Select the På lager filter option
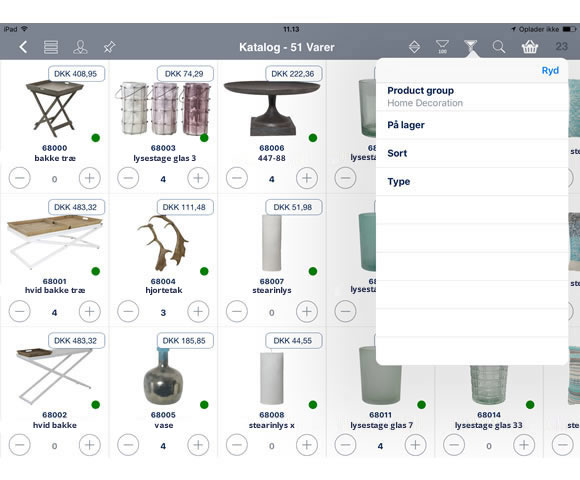The image size is (580, 480). [472, 125]
